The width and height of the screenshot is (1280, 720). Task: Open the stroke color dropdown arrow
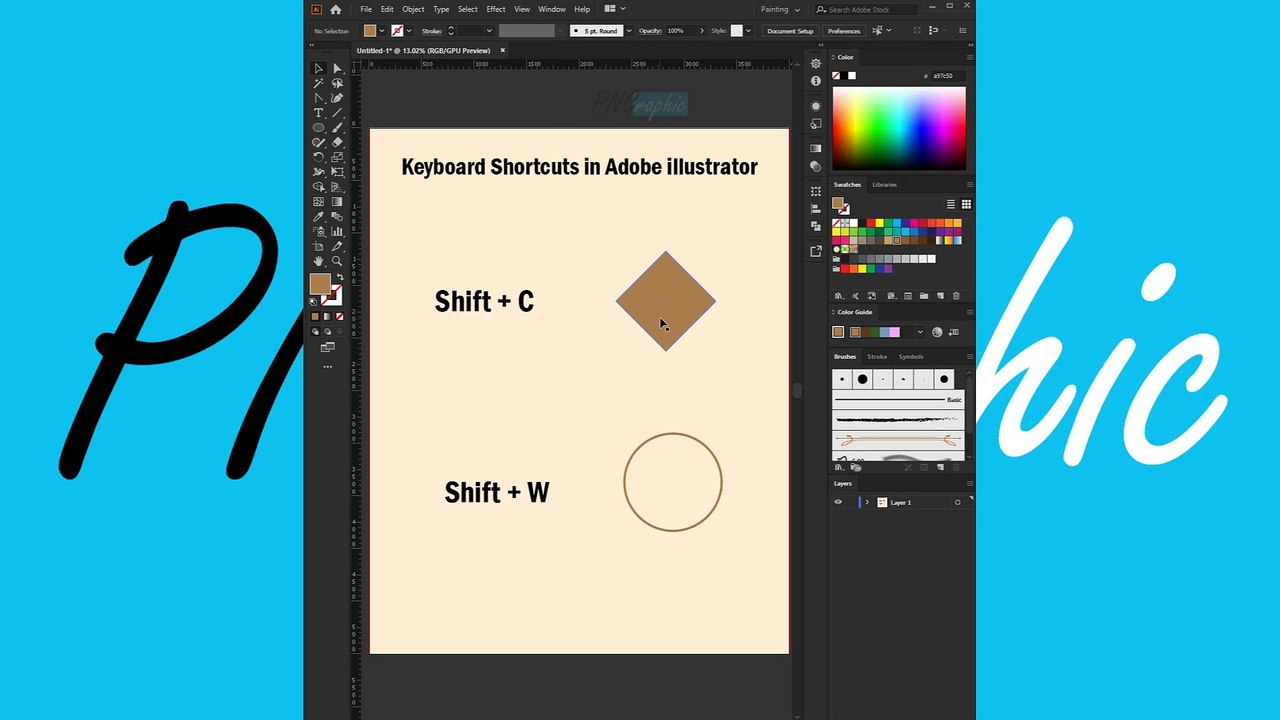(x=409, y=31)
